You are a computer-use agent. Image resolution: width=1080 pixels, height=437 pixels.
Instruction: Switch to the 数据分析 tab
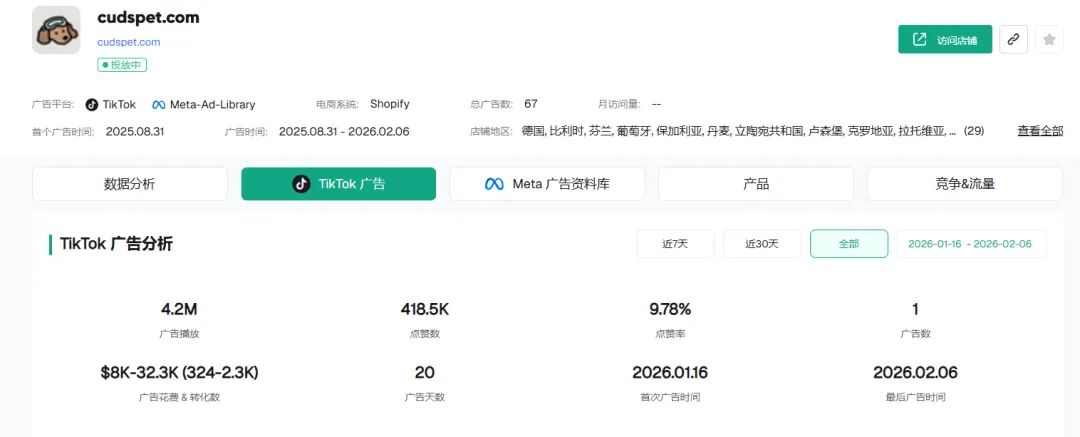[x=130, y=184]
